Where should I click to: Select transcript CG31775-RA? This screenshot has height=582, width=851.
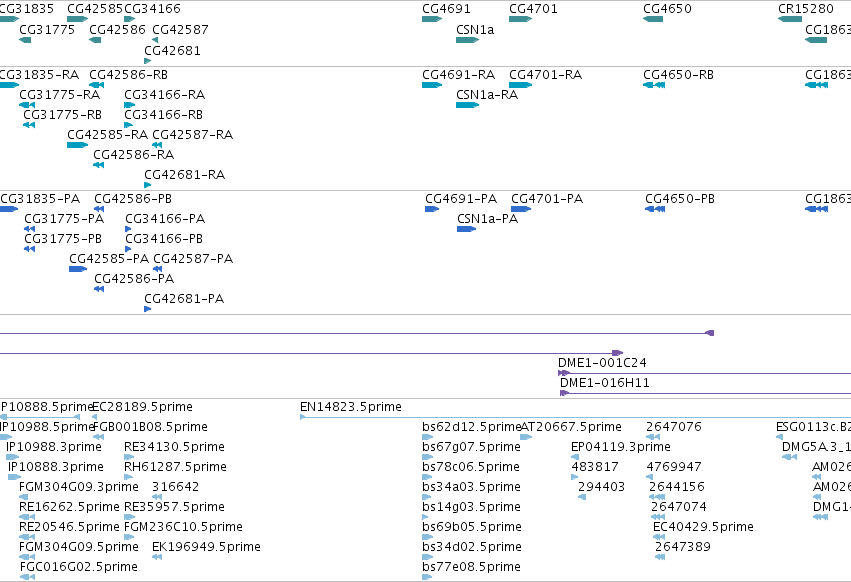pos(60,94)
